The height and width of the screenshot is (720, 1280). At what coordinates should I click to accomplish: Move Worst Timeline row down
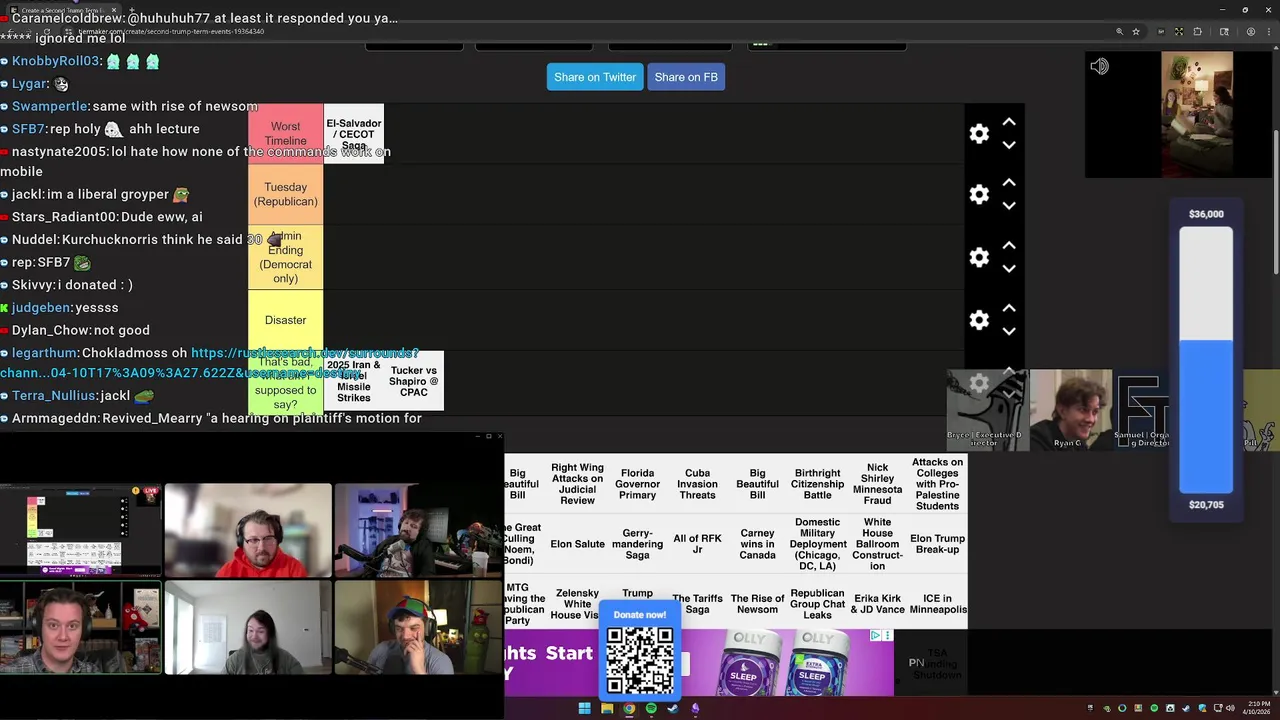coord(1009,145)
